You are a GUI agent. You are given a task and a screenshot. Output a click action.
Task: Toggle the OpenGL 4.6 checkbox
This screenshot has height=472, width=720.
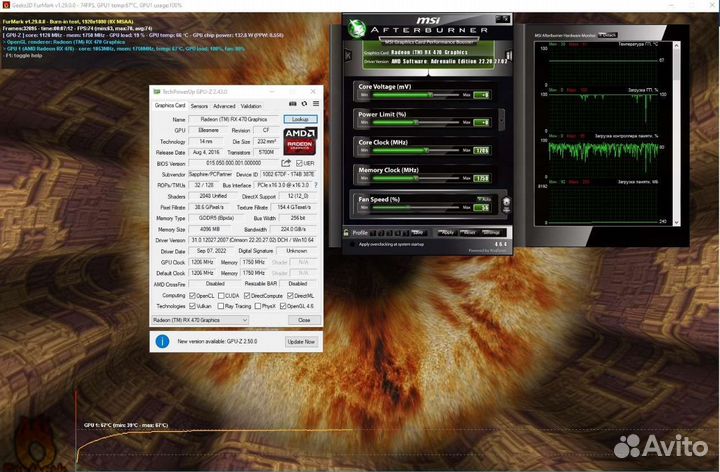[283, 306]
